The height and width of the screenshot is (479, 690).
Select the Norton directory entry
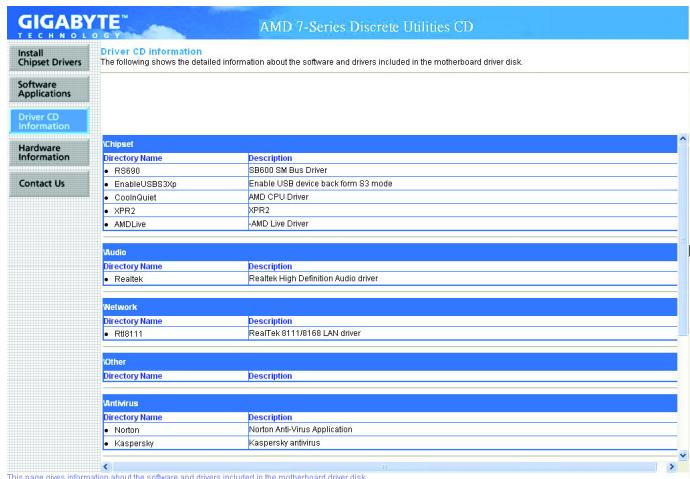pos(127,430)
